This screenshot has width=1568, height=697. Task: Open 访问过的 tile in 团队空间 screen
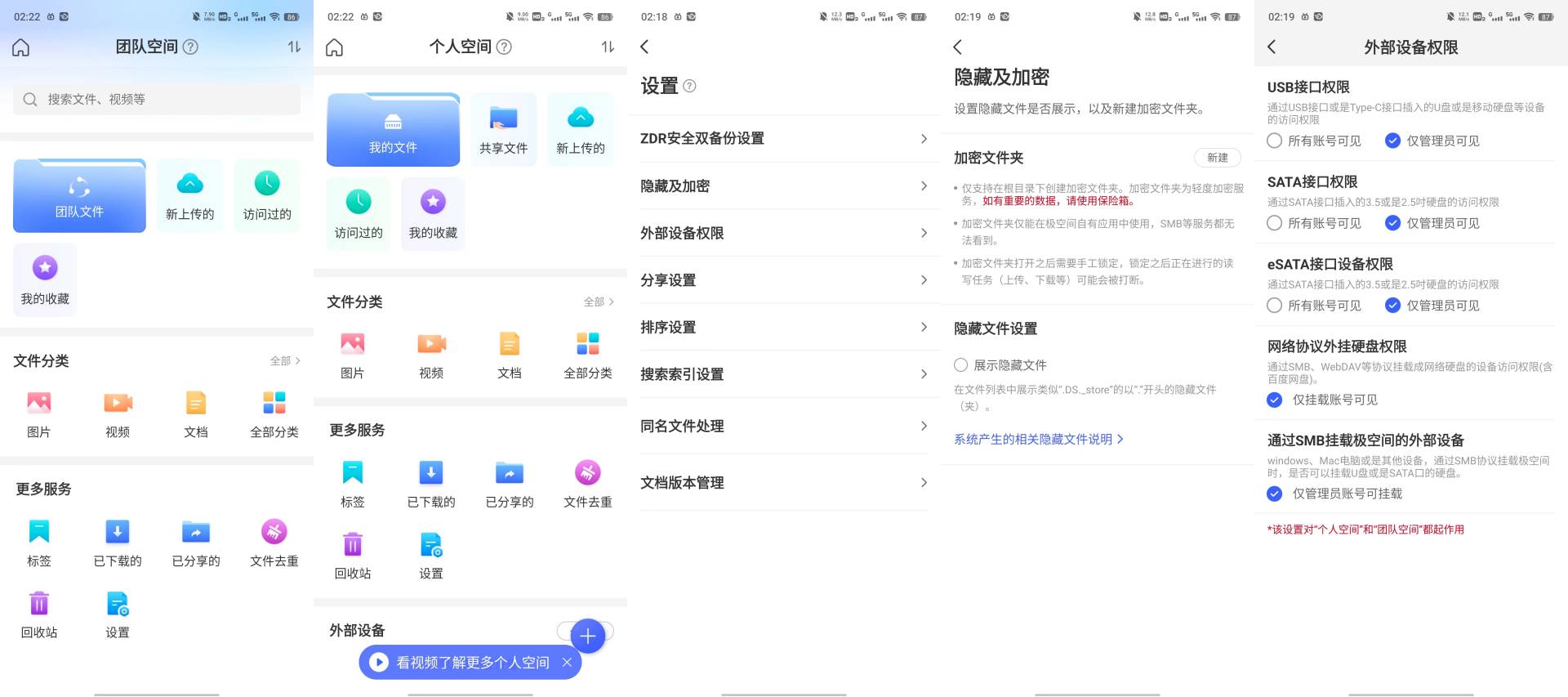point(267,195)
